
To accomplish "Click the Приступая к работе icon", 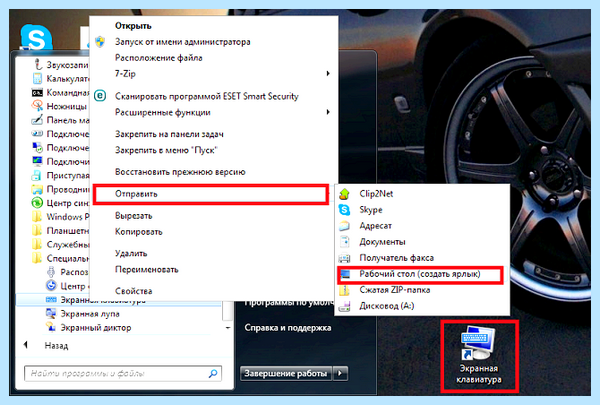I will (x=38, y=175).
